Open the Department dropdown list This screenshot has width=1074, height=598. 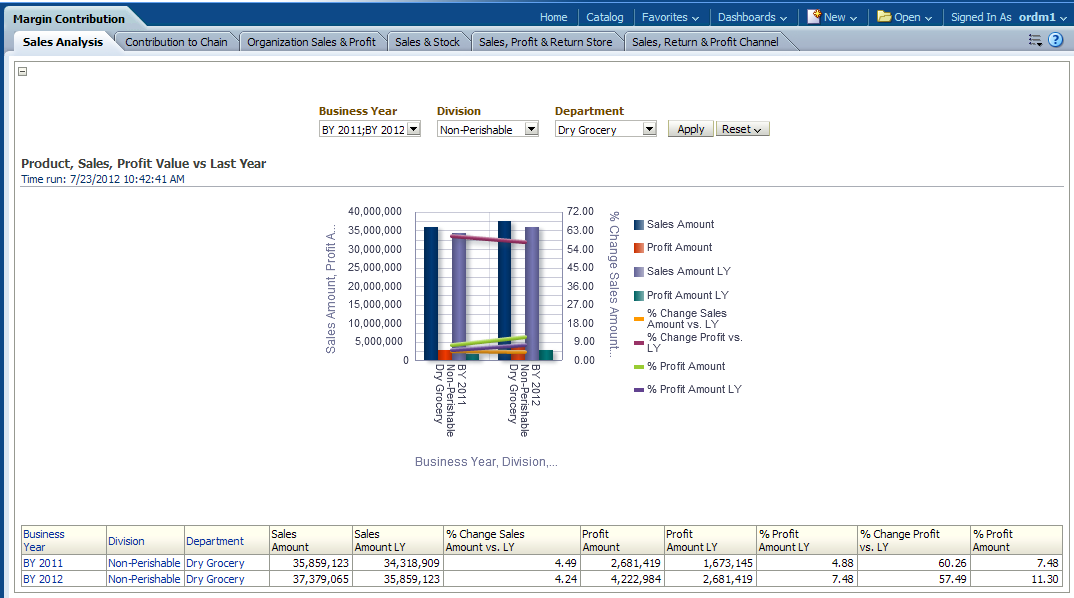pos(649,129)
